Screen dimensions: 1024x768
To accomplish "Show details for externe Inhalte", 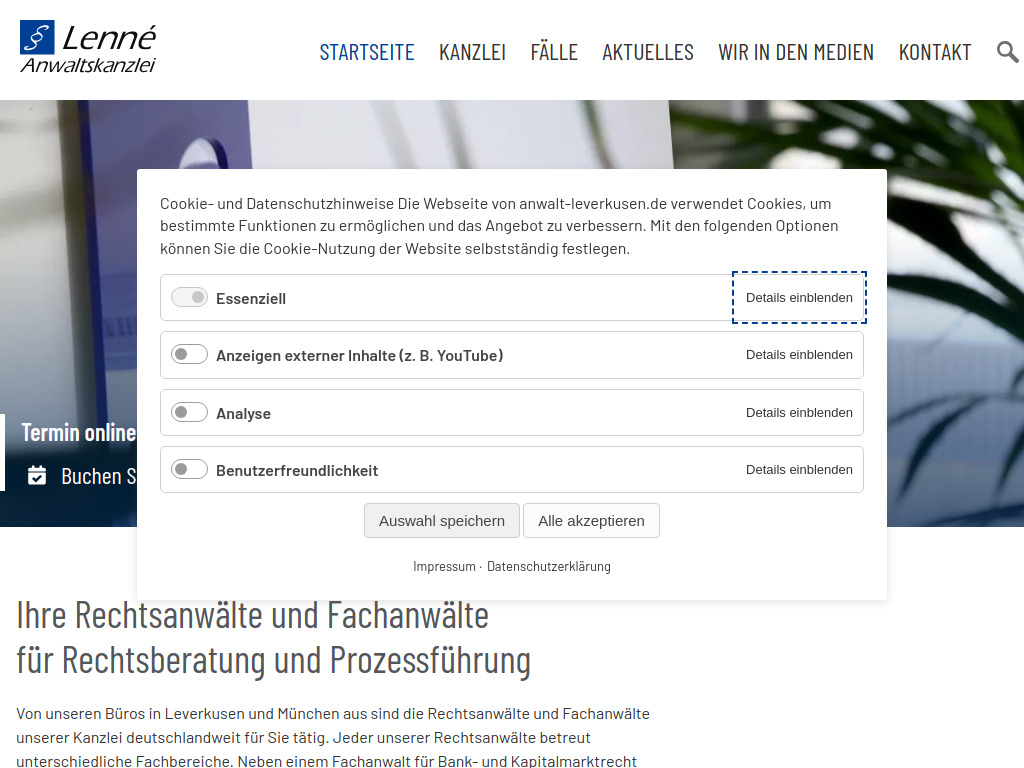I will [x=799, y=354].
